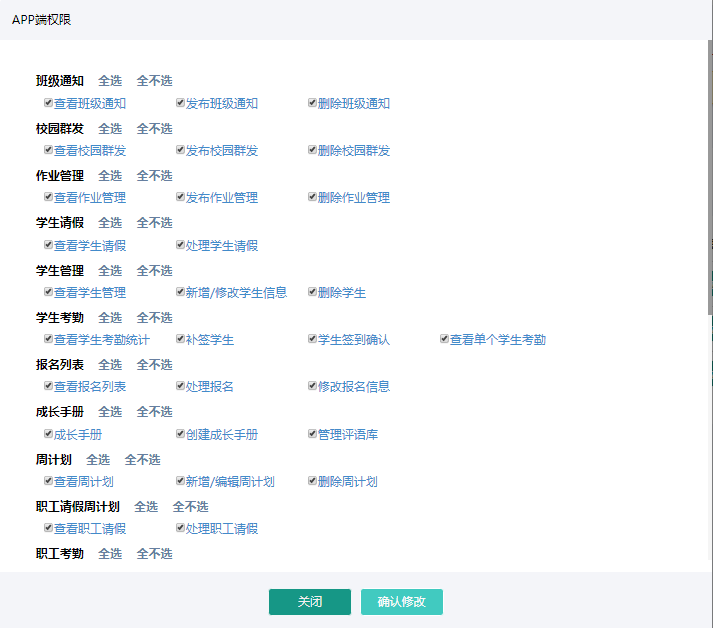Uncheck 查看学生考勤统计 checkbox

point(48,339)
